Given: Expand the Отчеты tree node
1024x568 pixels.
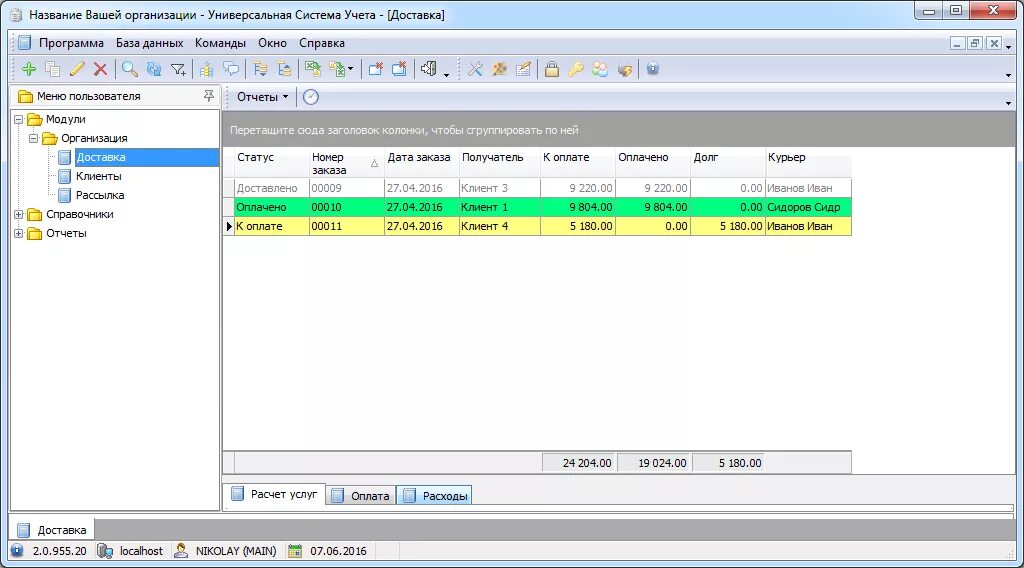Looking at the screenshot, I should click(x=19, y=233).
